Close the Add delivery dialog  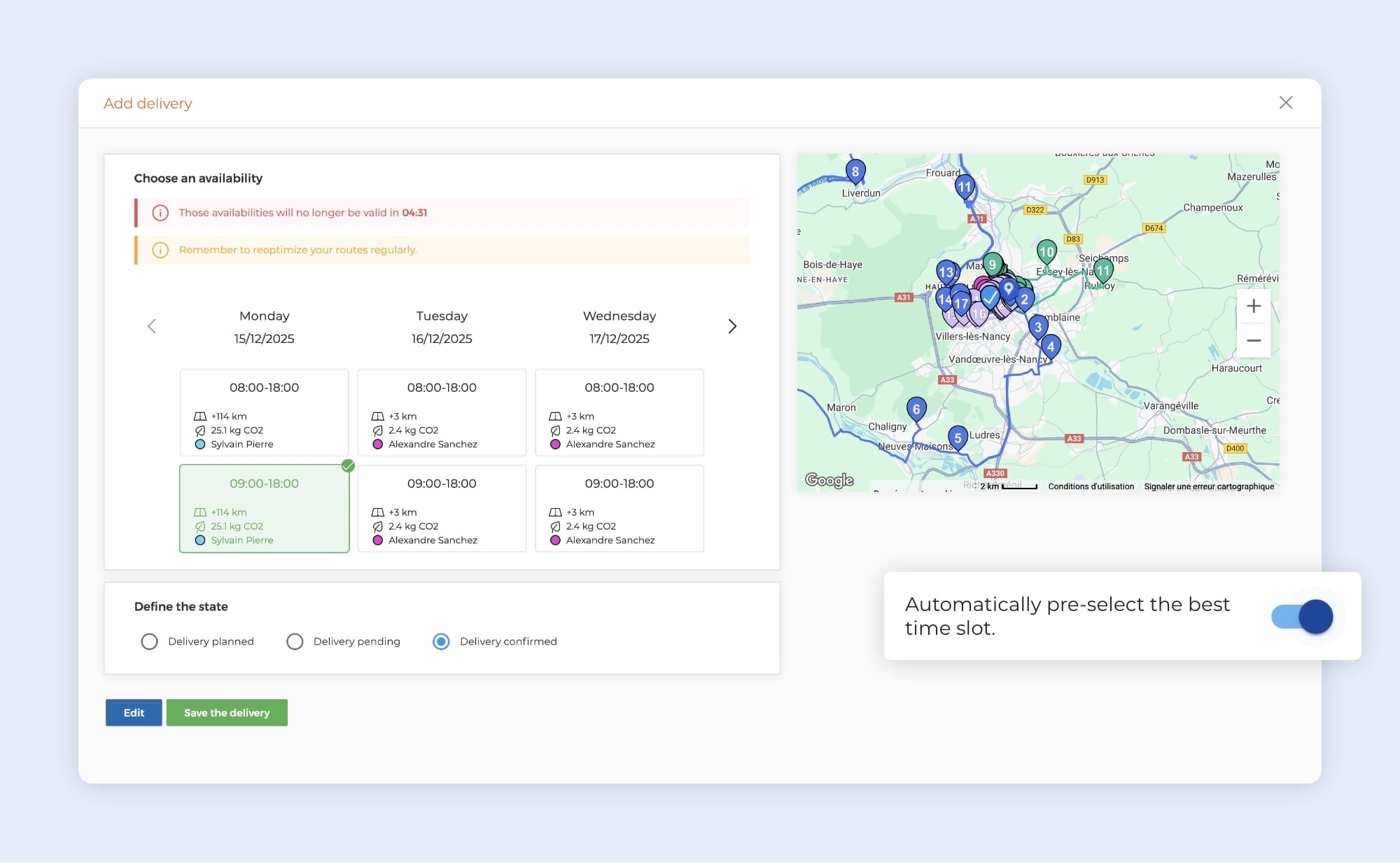coord(1285,103)
